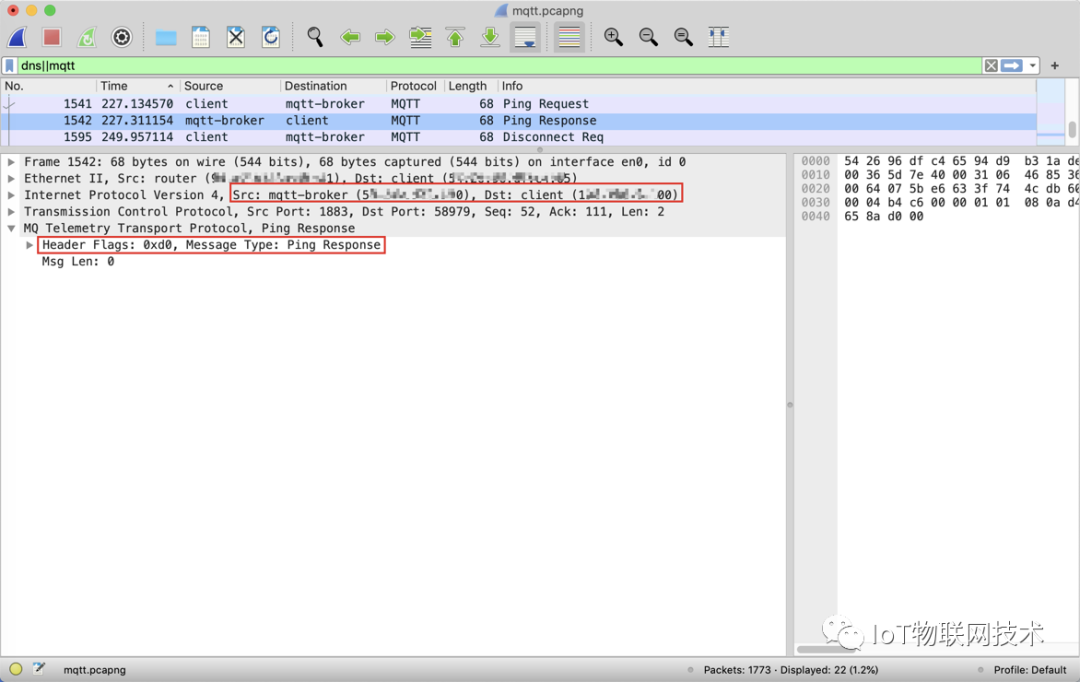Expand the Frame 1542 details

tap(11, 162)
